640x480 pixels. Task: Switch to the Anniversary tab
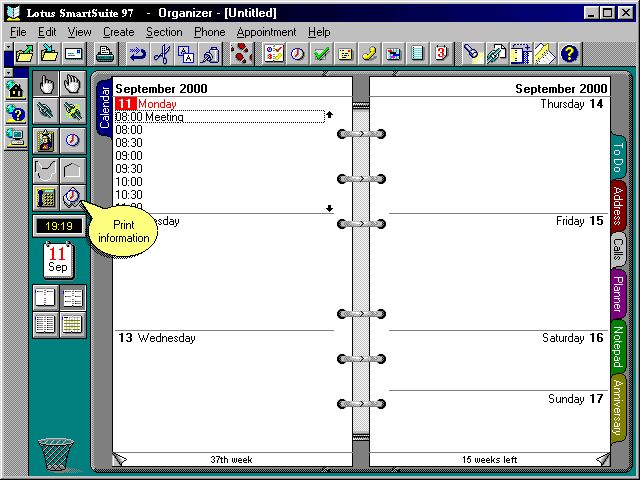[618, 407]
